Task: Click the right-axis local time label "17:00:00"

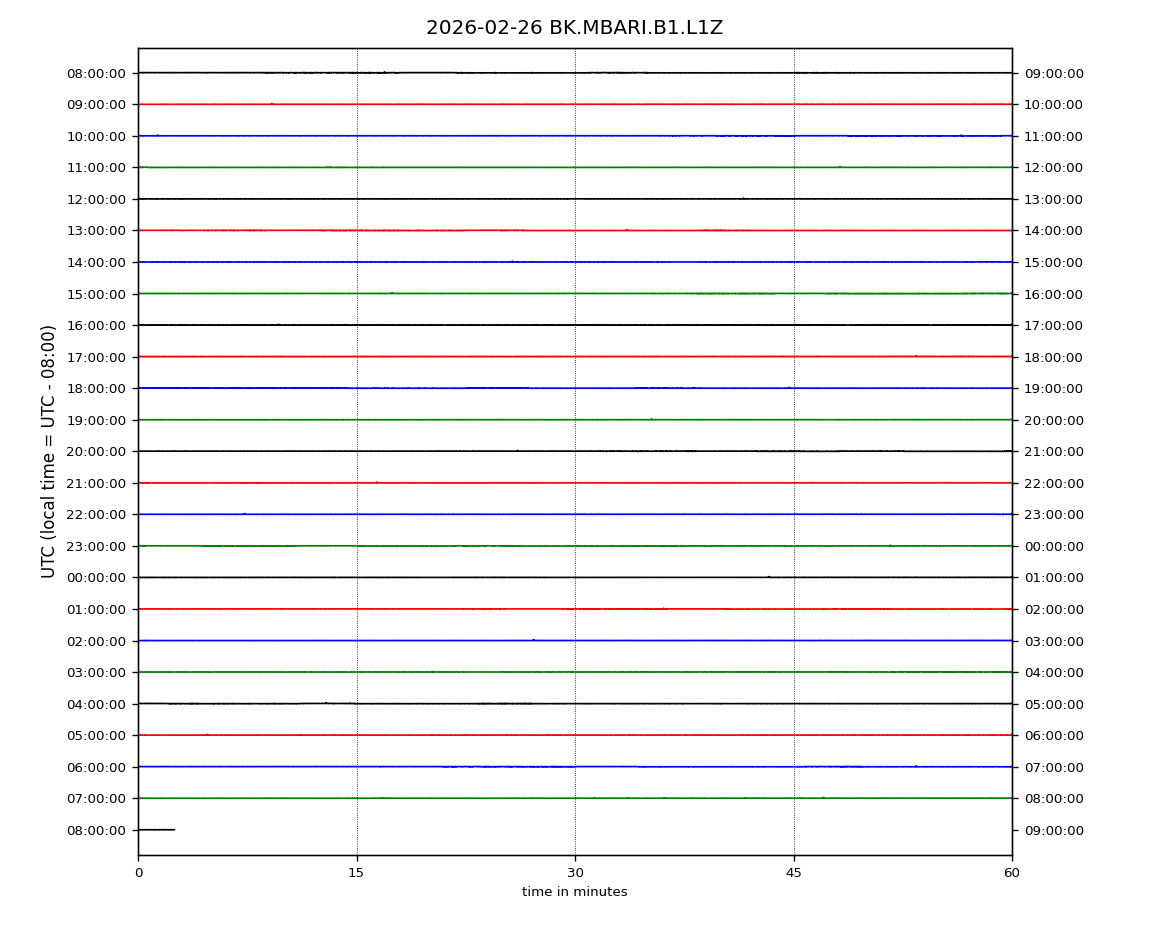Action: (1053, 325)
